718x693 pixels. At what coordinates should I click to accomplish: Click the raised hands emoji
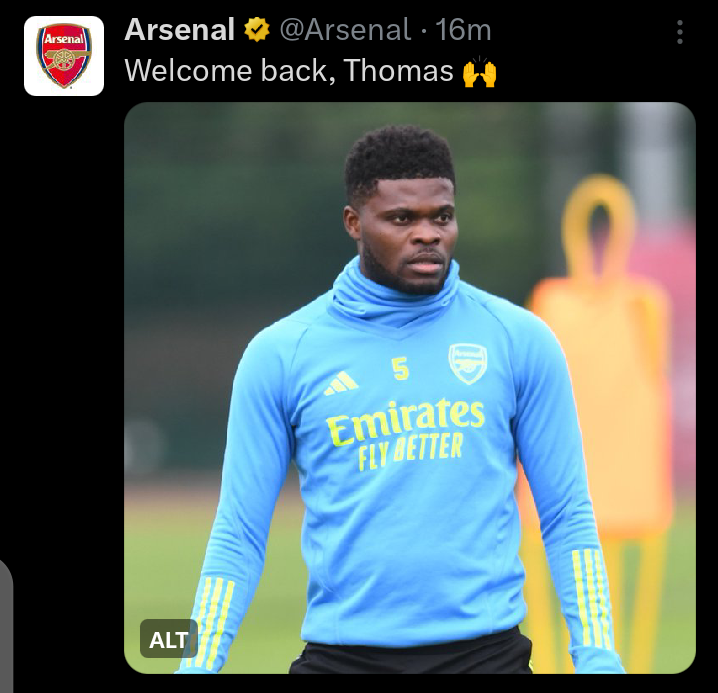(479, 72)
